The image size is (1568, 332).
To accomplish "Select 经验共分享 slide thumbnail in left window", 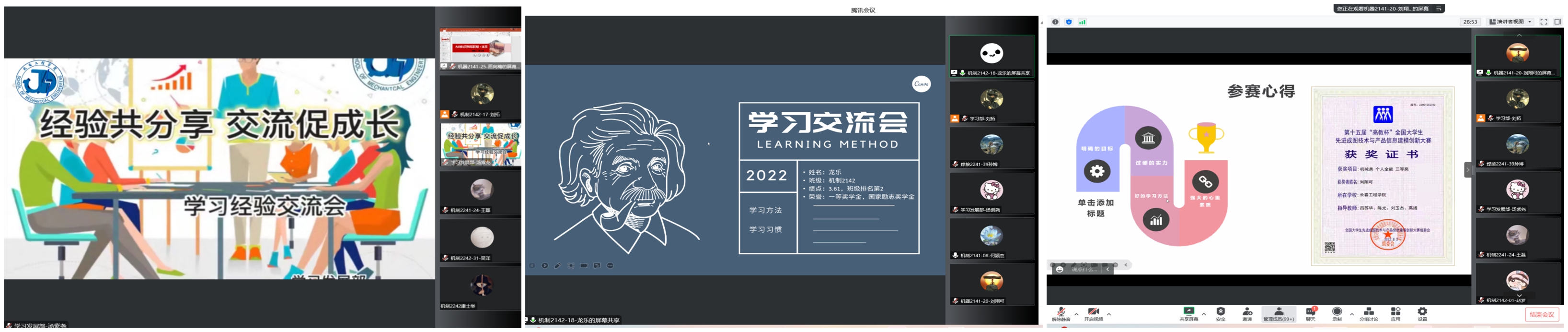I will [480, 145].
